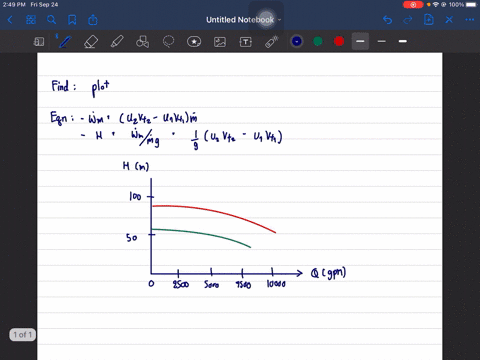The image size is (480, 360).
Task: Close the editing toolbar with X icon
Action: [449, 20]
